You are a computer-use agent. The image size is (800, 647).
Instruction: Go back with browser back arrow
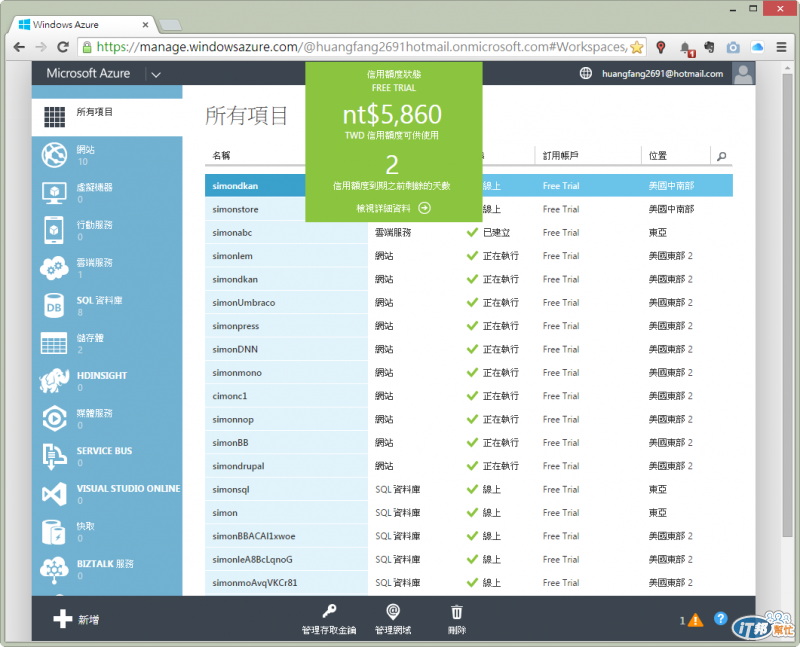pyautogui.click(x=19, y=47)
